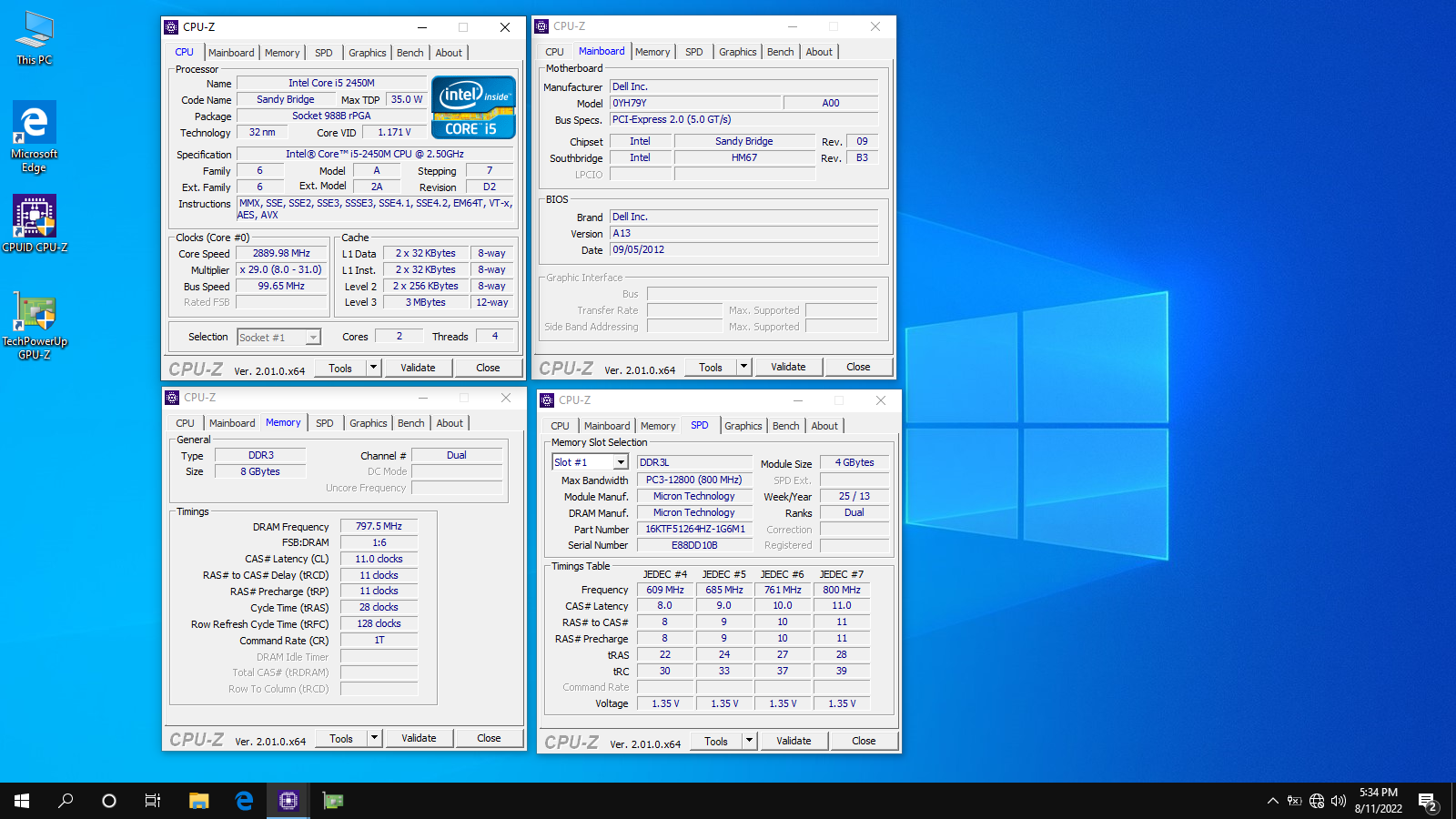Click CPU-Z title icon in Mainboard window

click(542, 26)
